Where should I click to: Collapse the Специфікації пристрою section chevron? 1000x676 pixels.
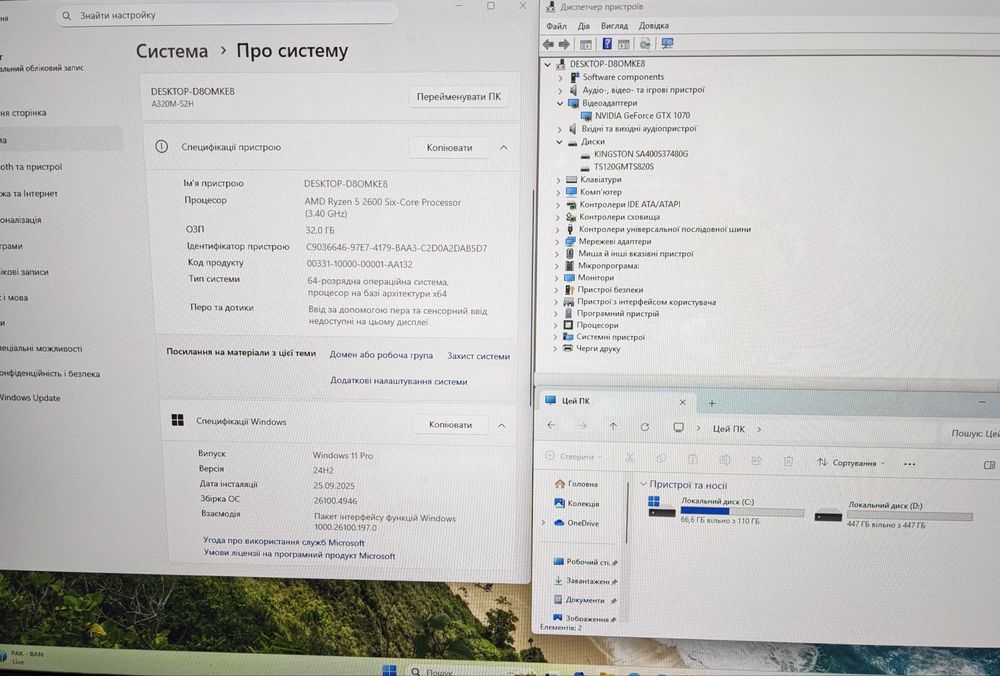[504, 147]
